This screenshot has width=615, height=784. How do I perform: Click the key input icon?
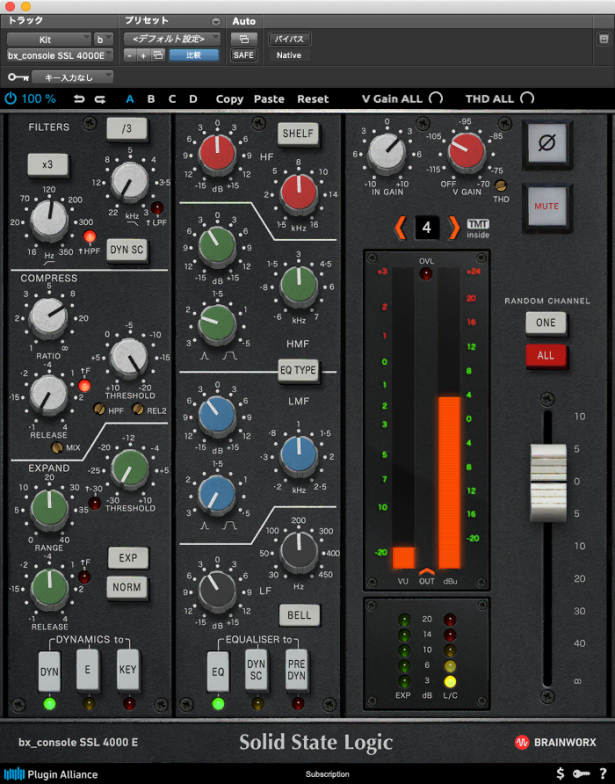(x=18, y=77)
